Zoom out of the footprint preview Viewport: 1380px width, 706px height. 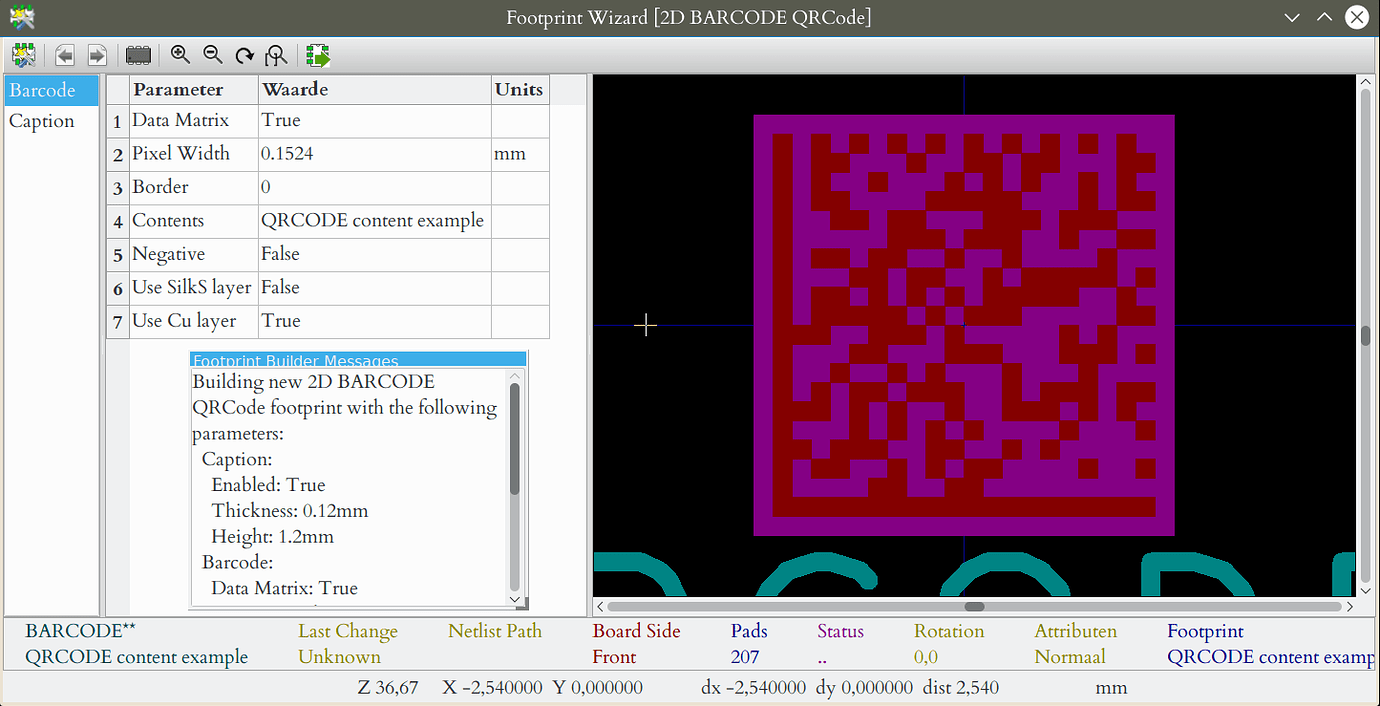(212, 55)
